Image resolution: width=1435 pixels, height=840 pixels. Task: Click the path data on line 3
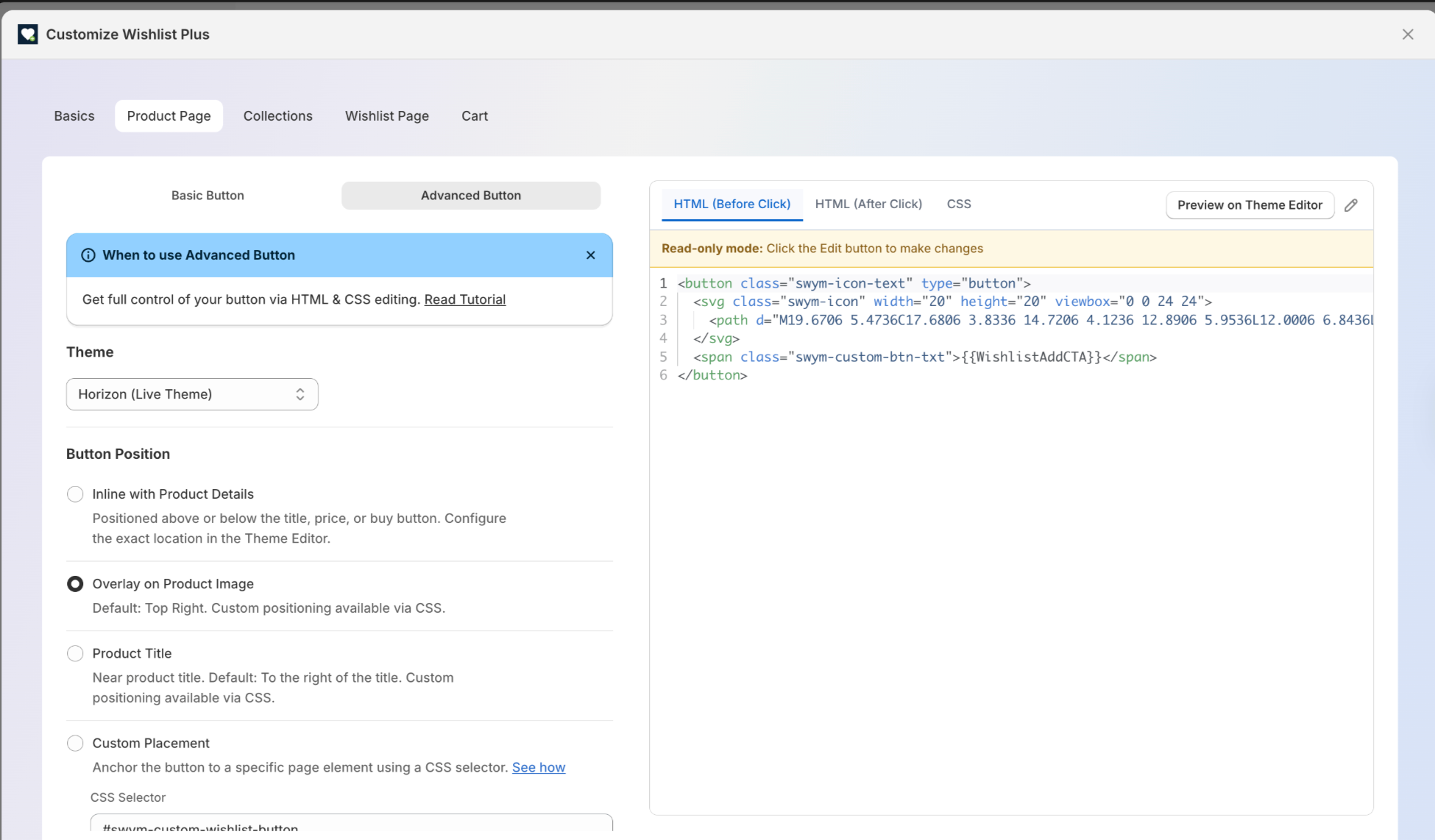point(1041,320)
